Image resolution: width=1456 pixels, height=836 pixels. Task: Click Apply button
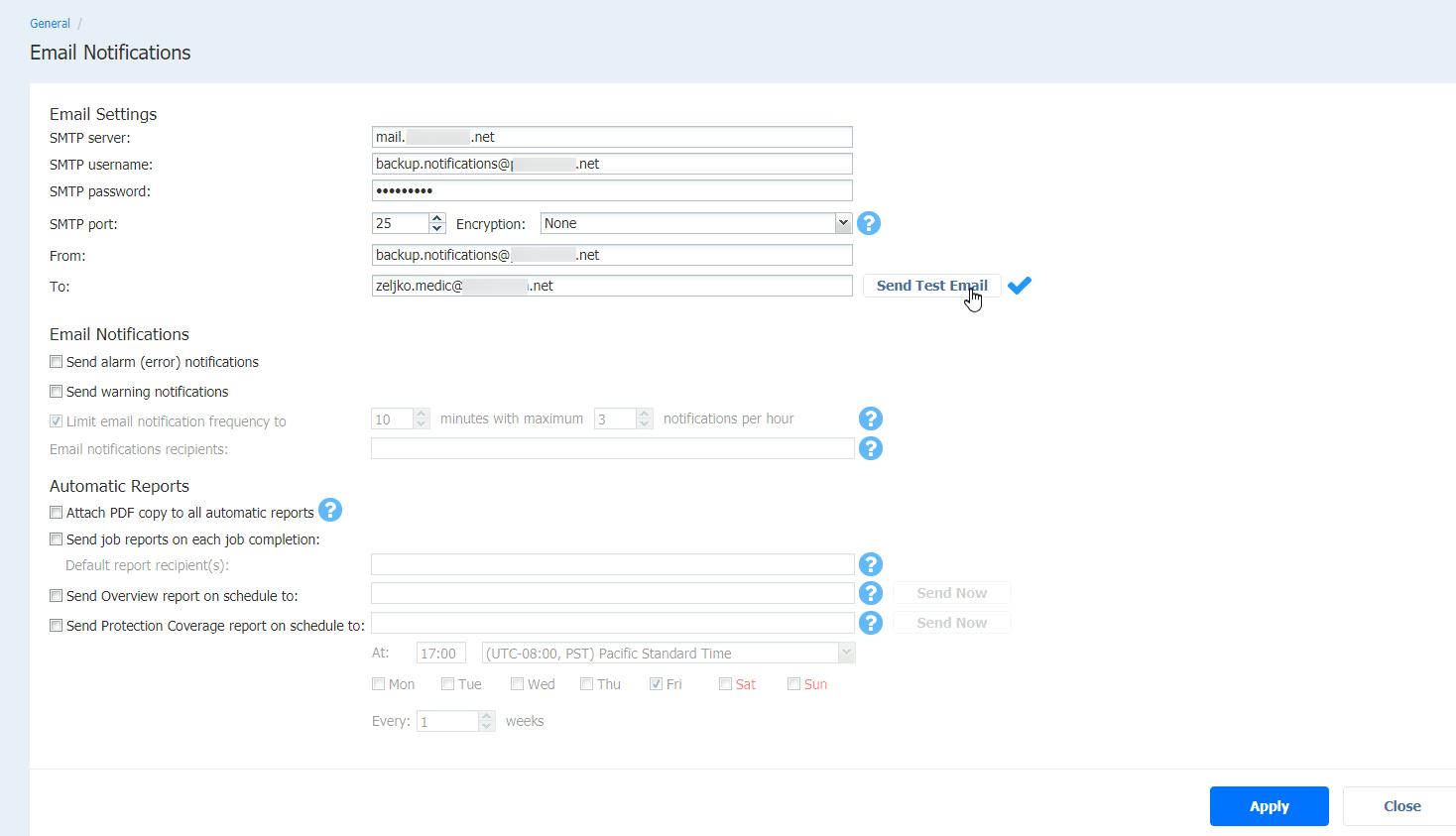pos(1270,806)
